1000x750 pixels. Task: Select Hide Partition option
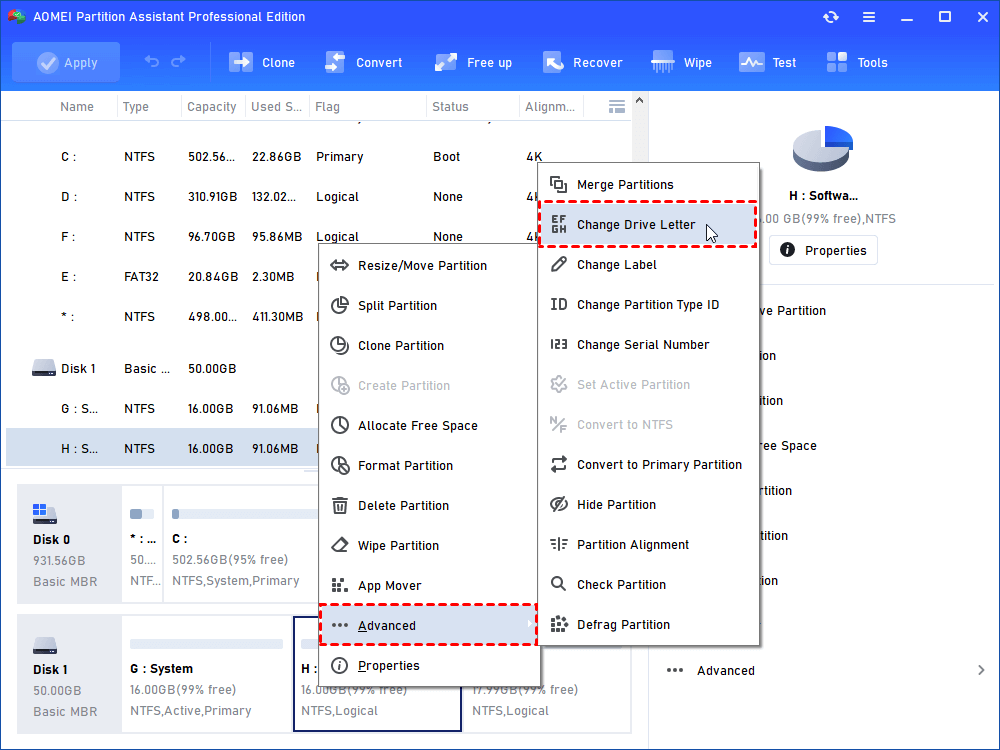click(x=649, y=504)
